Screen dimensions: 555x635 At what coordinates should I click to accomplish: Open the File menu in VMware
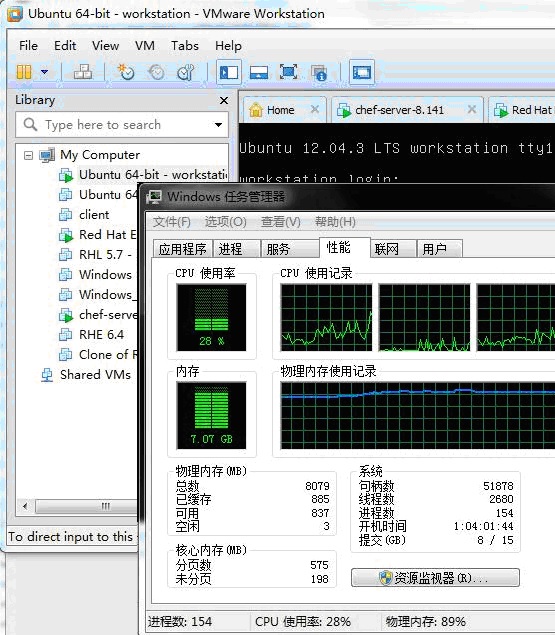click(28, 46)
